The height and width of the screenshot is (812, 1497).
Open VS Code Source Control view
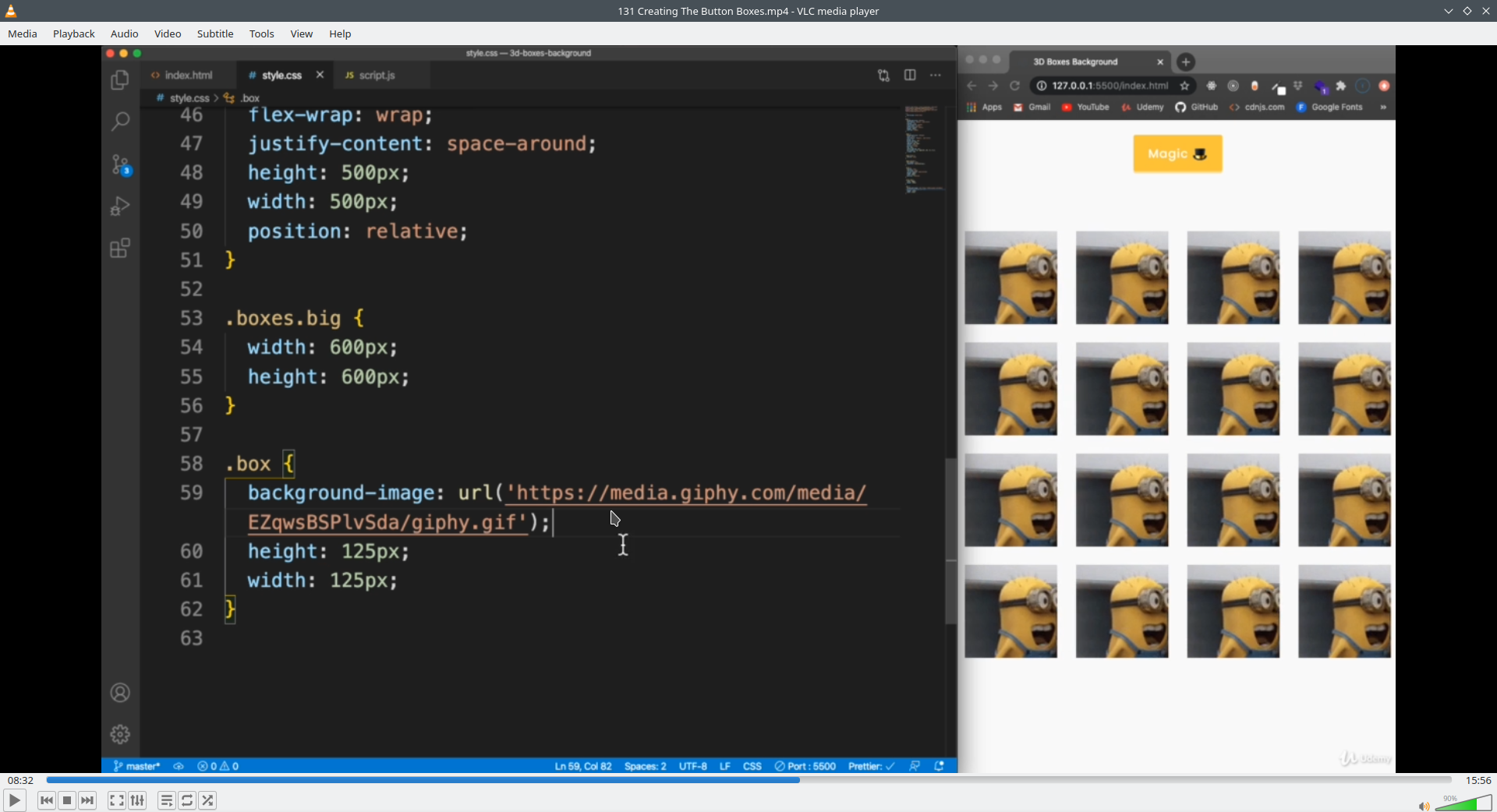click(120, 164)
